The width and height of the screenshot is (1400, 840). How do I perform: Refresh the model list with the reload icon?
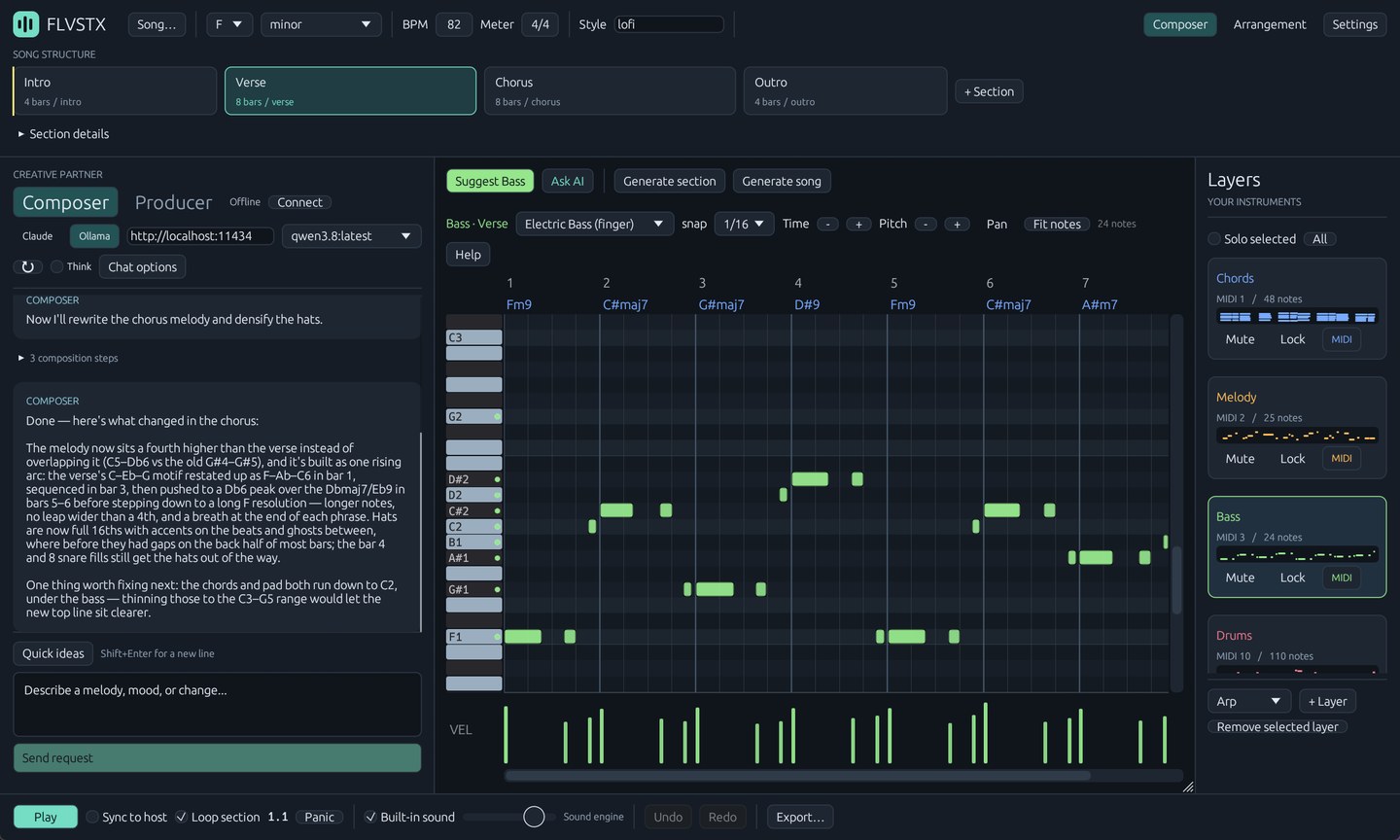tap(27, 266)
